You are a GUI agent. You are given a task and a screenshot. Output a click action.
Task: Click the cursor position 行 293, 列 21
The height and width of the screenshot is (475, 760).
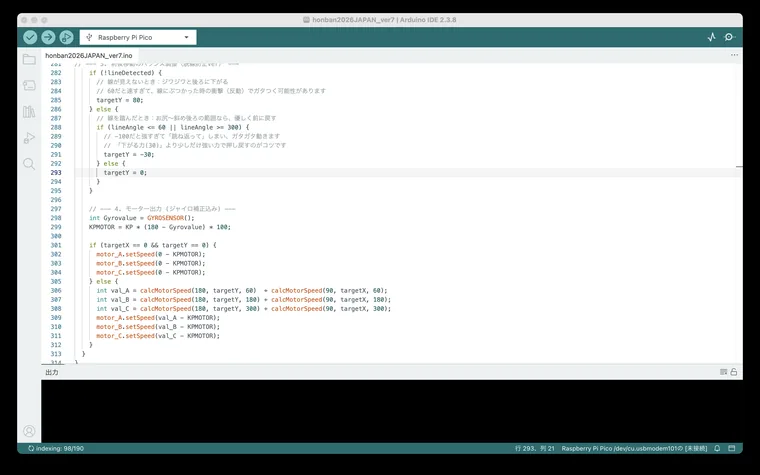tap(535, 449)
